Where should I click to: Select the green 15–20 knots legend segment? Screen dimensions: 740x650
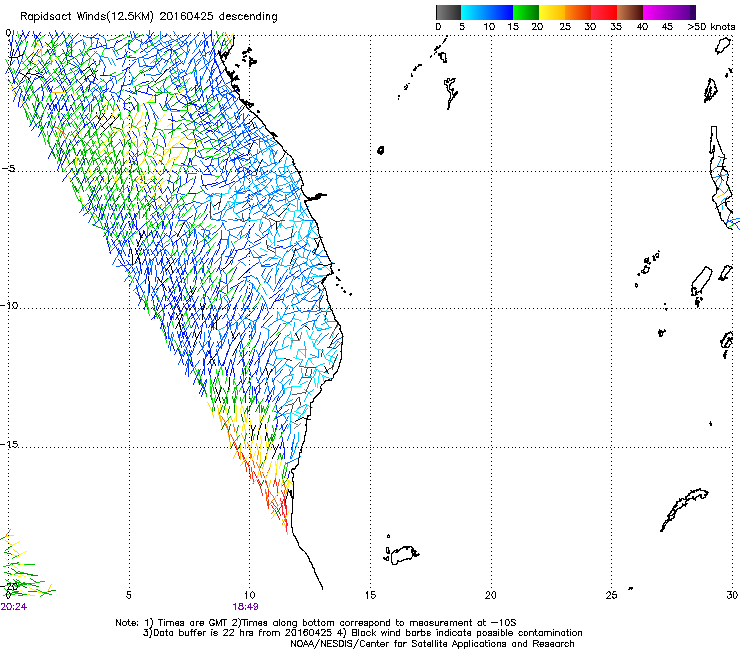(526, 12)
